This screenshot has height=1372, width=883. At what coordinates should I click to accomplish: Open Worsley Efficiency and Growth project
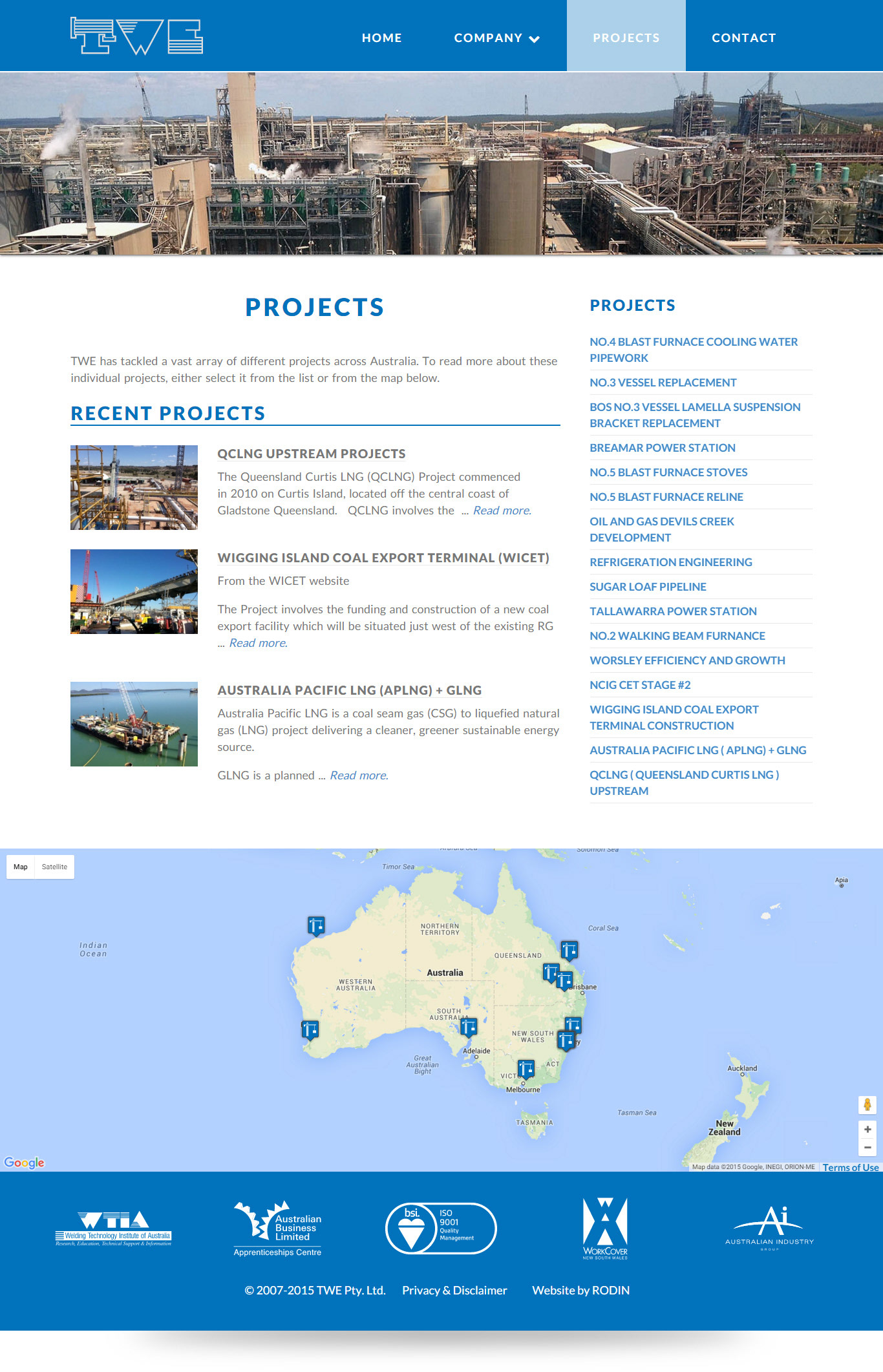687,660
